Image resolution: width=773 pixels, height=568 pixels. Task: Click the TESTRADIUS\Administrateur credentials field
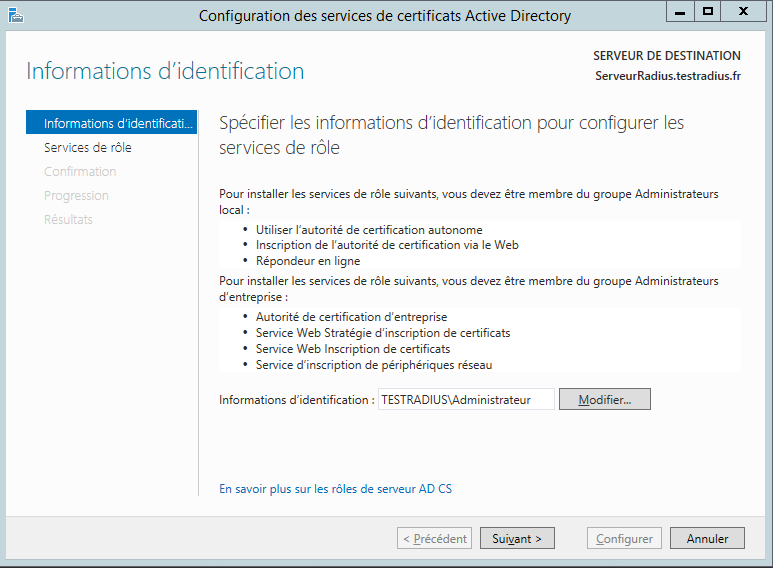466,399
